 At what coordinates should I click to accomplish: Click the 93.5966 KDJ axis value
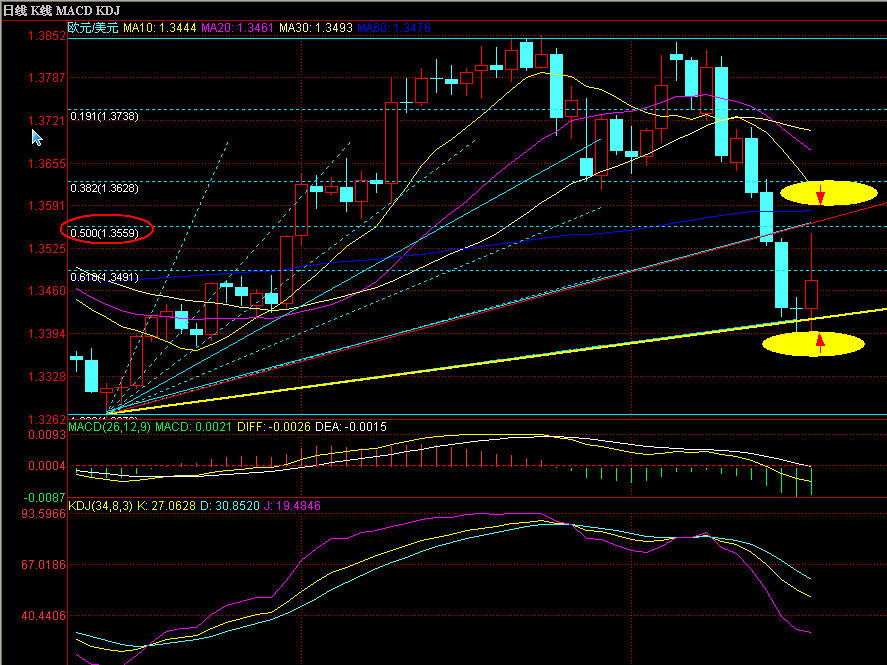click(44, 514)
